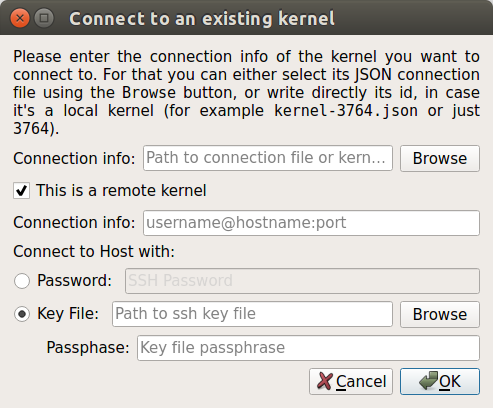Cancel the kernel connection dialog
The width and height of the screenshot is (493, 408).
[x=351, y=381]
